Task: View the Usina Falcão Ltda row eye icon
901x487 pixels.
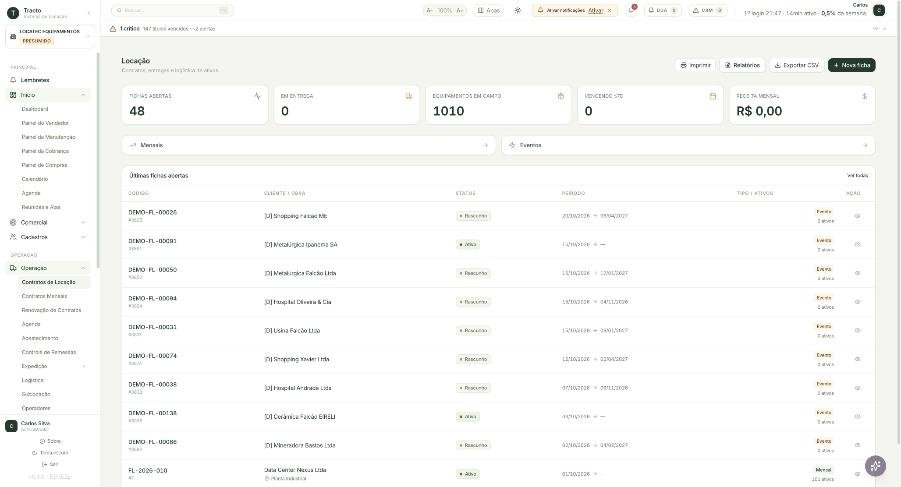Action: [x=857, y=331]
